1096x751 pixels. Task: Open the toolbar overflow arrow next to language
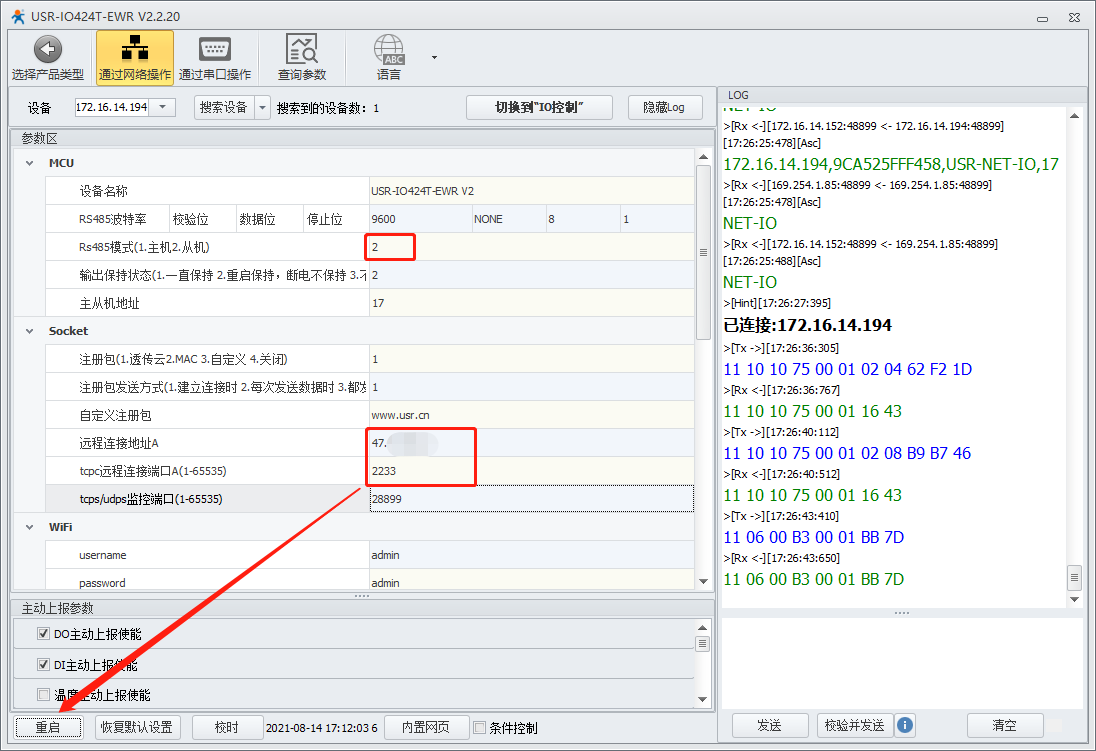(434, 57)
